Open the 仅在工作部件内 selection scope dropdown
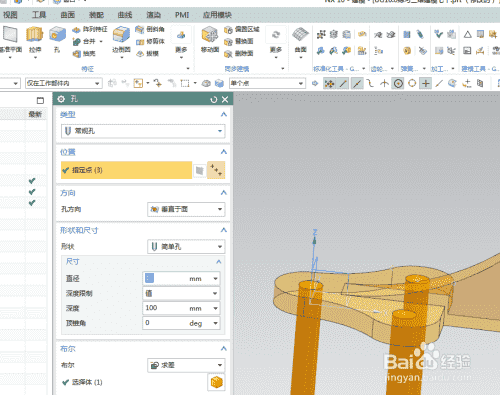Viewport: 500px width, 395px height. (64, 83)
